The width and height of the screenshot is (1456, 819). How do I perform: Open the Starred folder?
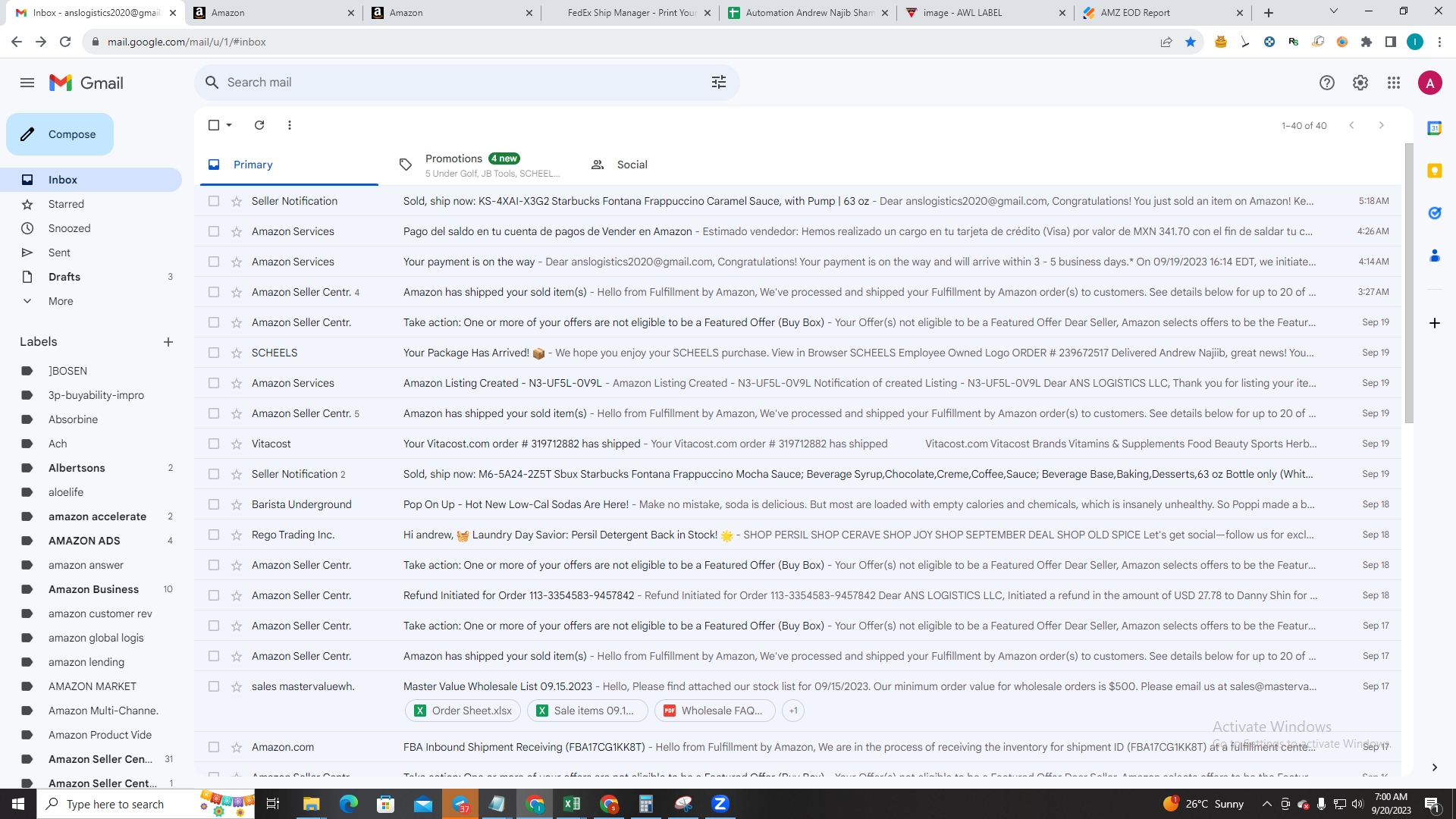[x=91, y=204]
